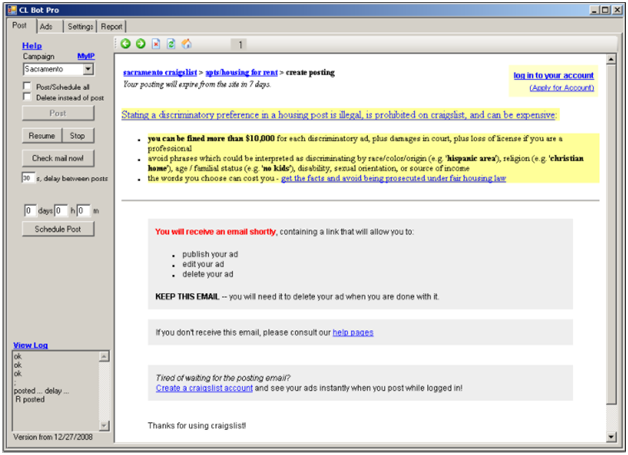
Task: Click the Schedule Post button
Action: [58, 229]
